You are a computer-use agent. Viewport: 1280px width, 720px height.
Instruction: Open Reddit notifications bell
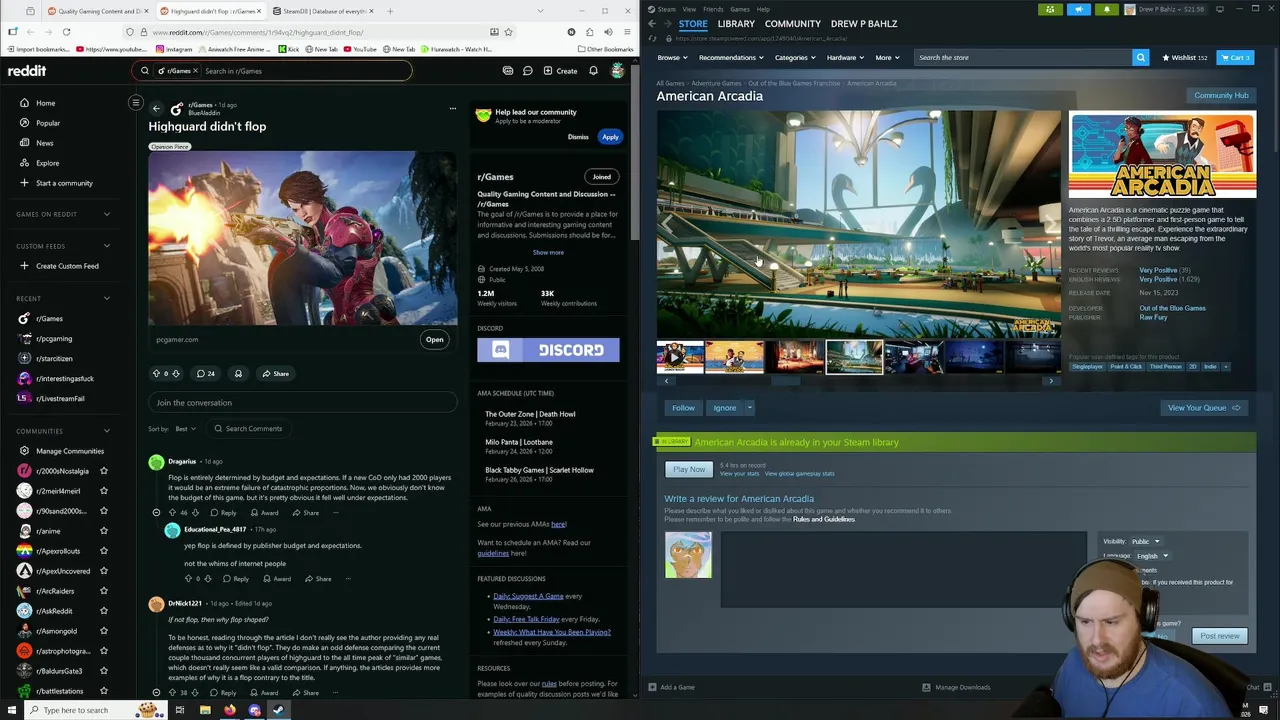593,71
